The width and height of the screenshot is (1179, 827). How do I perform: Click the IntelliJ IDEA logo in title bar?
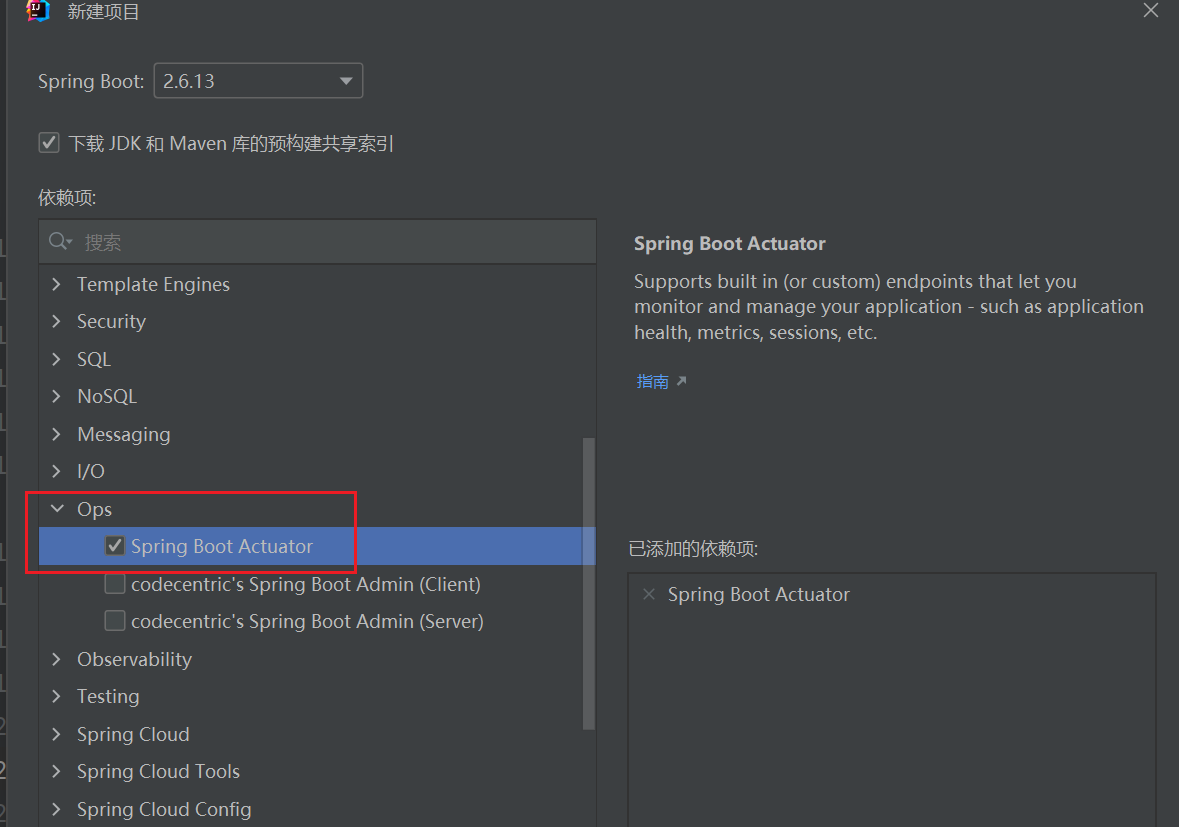38,11
